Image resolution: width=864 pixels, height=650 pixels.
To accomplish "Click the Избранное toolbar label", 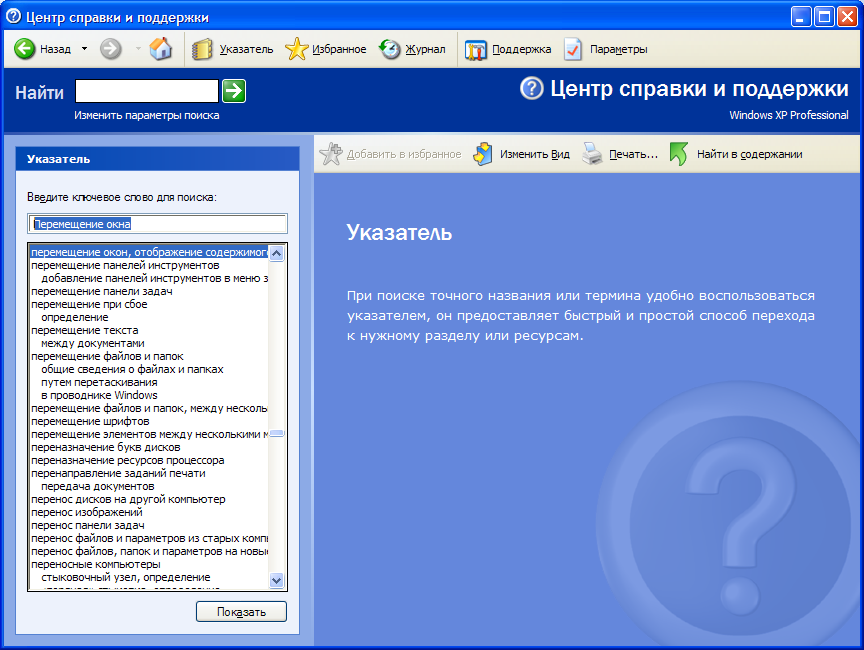I will [x=339, y=49].
